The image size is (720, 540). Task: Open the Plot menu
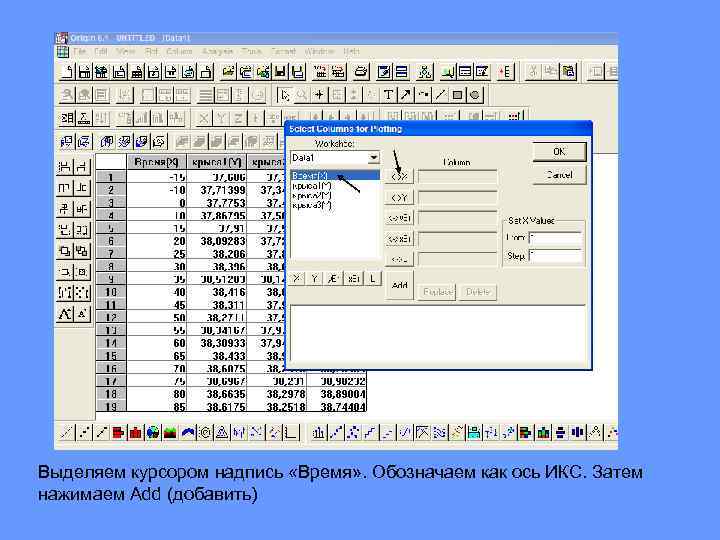(151, 51)
